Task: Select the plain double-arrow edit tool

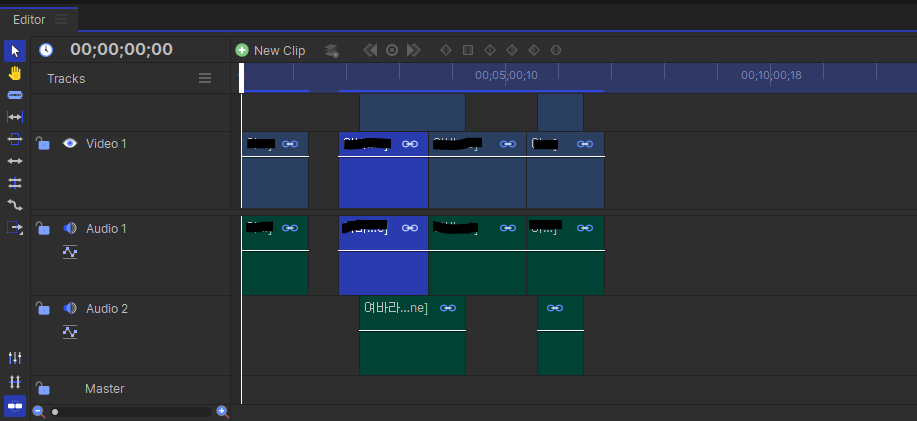Action: [x=15, y=161]
